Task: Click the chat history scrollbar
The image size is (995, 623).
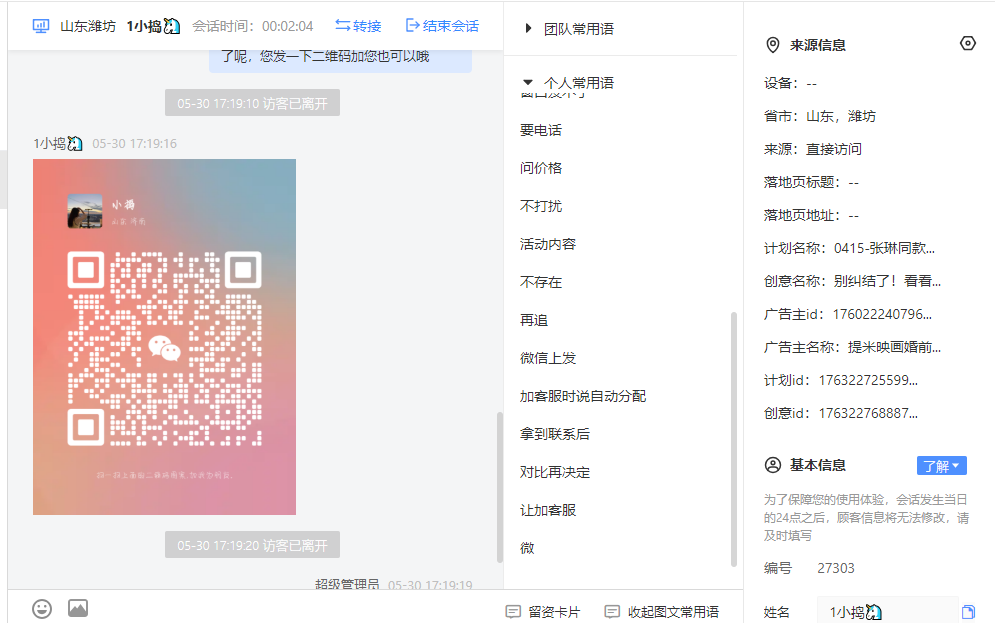Action: [x=499, y=487]
